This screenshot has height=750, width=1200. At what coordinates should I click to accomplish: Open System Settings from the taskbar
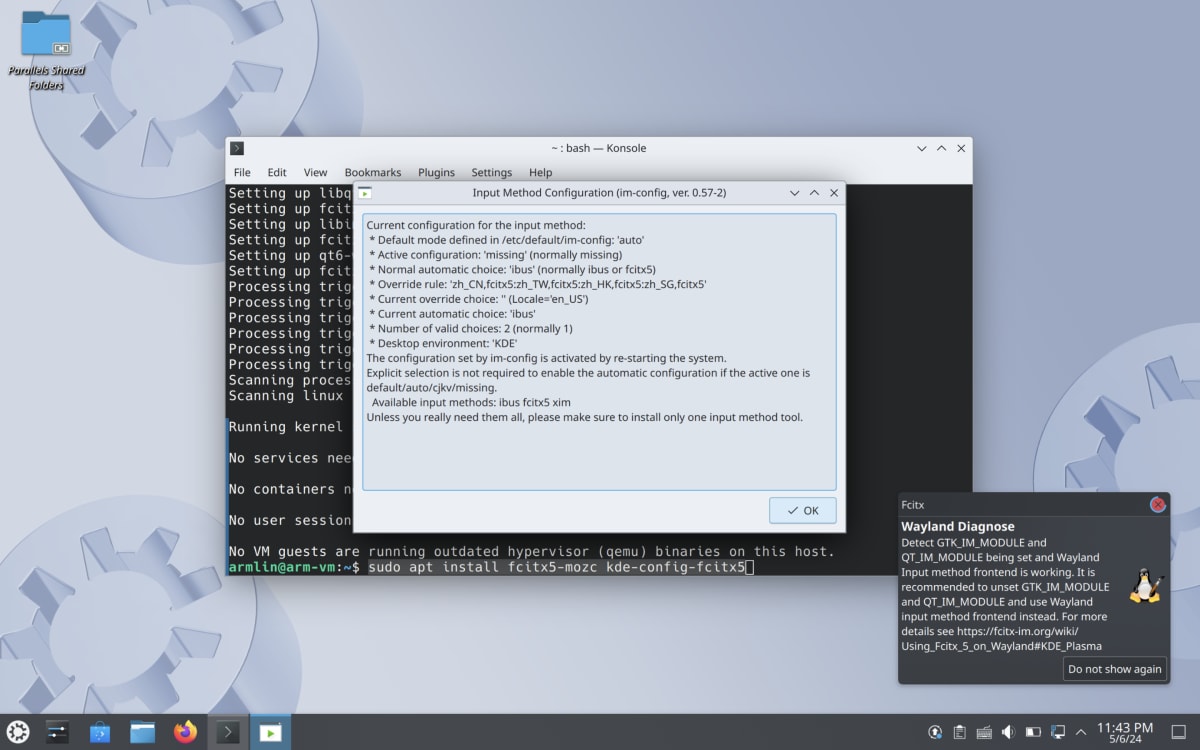coord(57,732)
